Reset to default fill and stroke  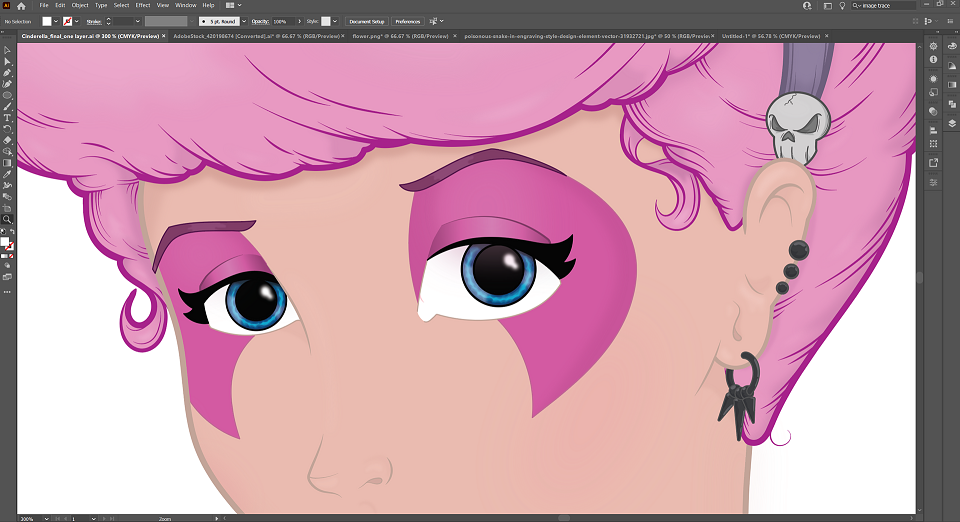coord(2,232)
